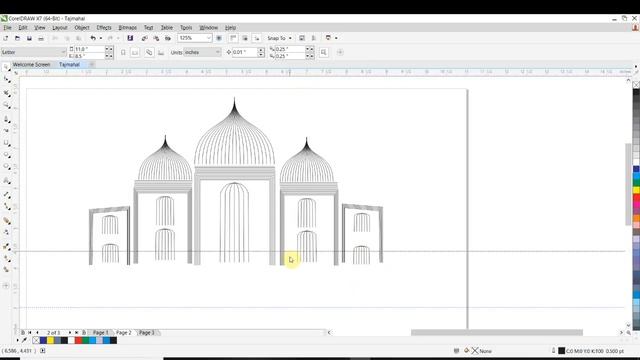Image resolution: width=640 pixels, height=360 pixels.
Task: Set page orientation to Landscape
Action: click(x=135, y=52)
